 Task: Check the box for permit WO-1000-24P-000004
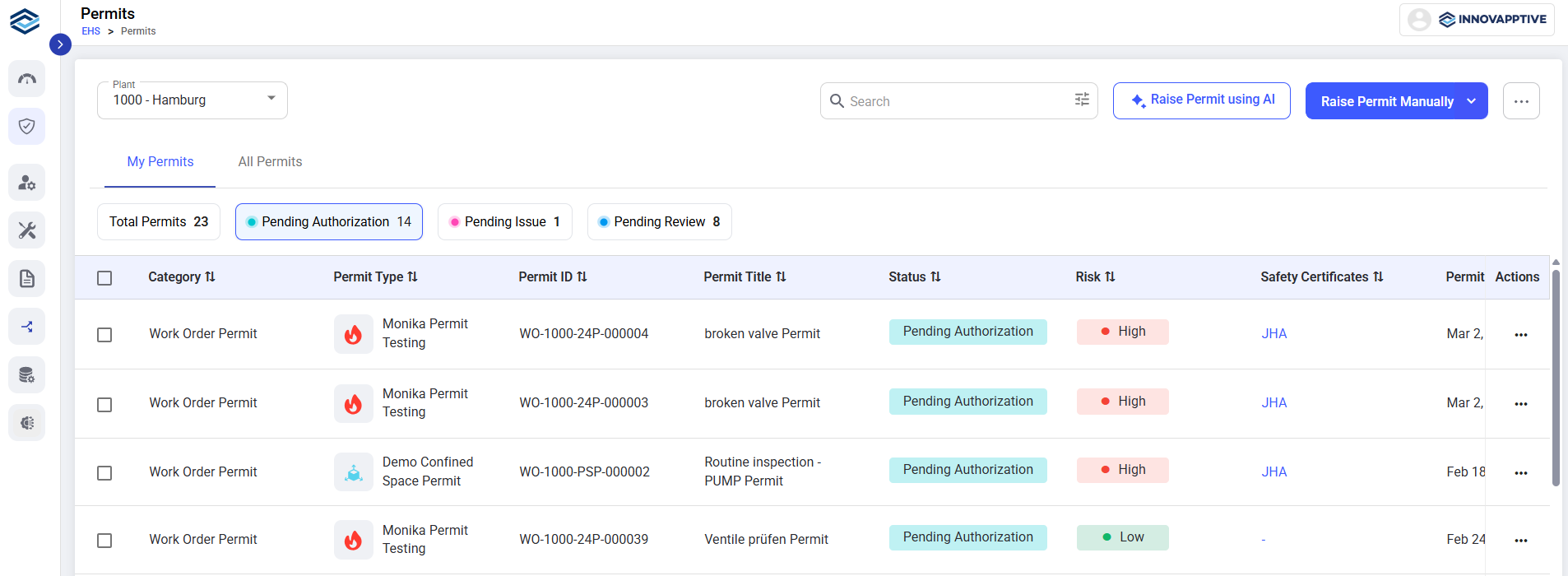tap(104, 335)
